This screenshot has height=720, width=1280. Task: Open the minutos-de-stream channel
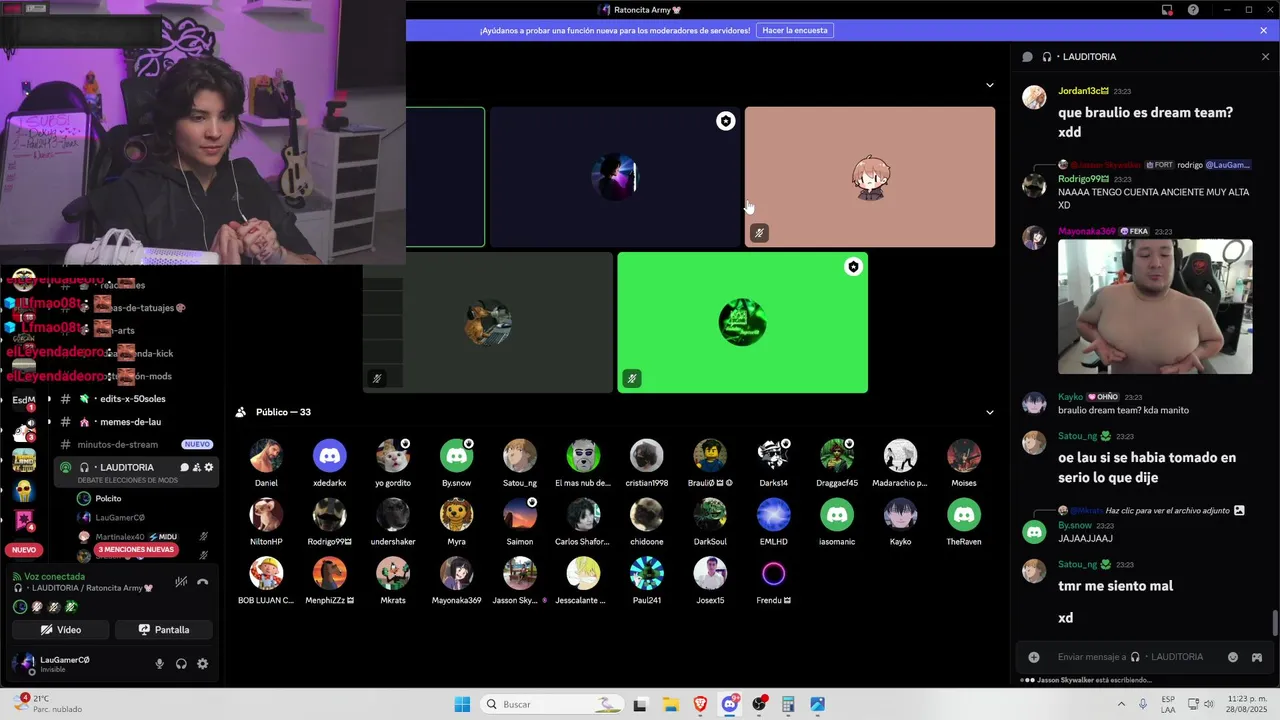[117, 444]
